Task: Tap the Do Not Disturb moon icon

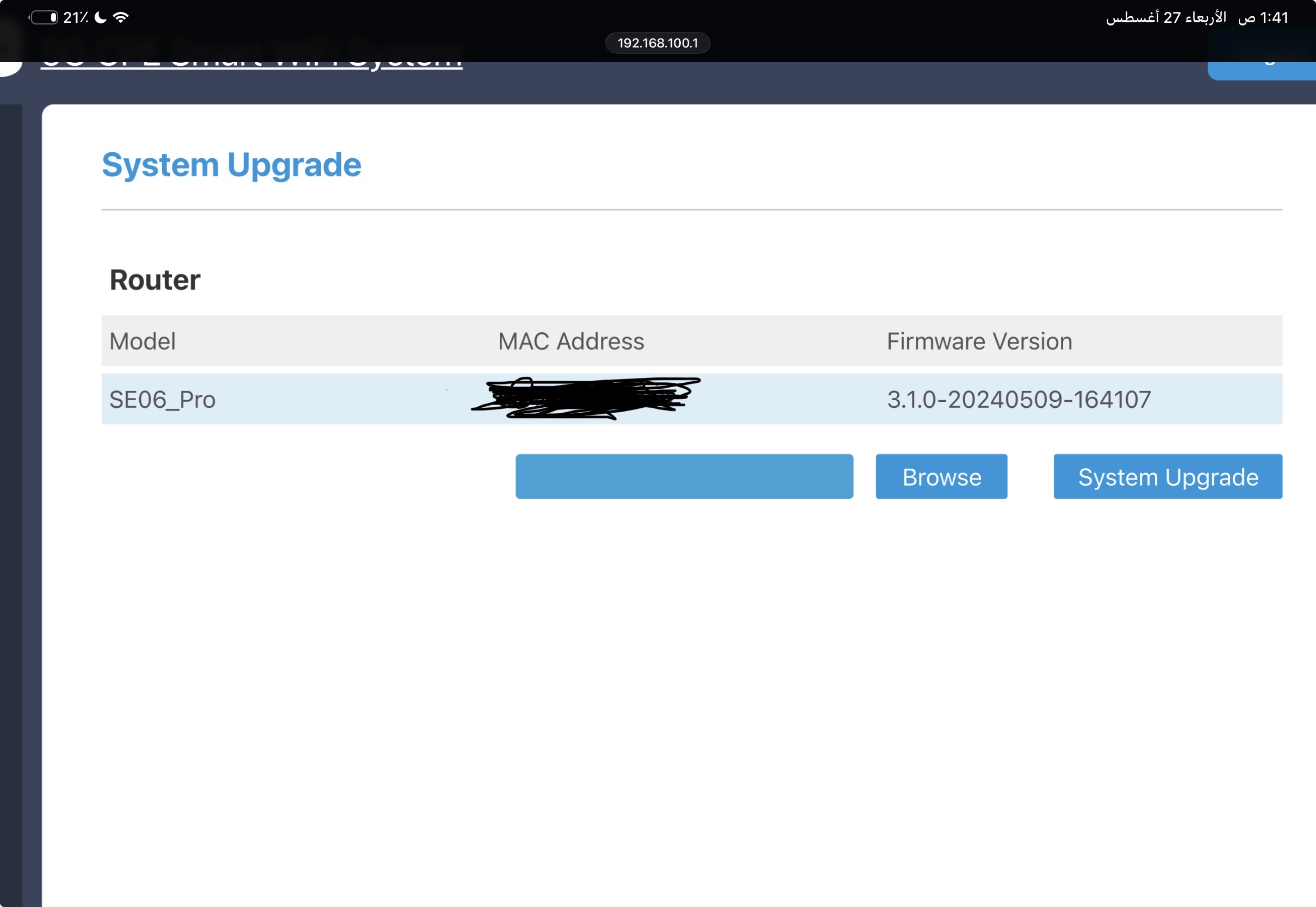Action: [100, 17]
